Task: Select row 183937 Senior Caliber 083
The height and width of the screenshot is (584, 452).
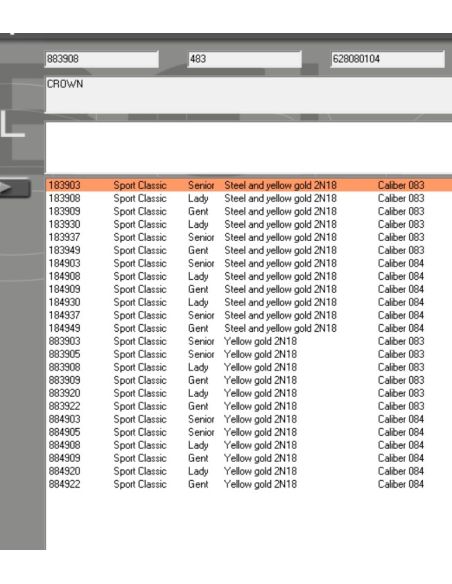Action: click(x=249, y=237)
